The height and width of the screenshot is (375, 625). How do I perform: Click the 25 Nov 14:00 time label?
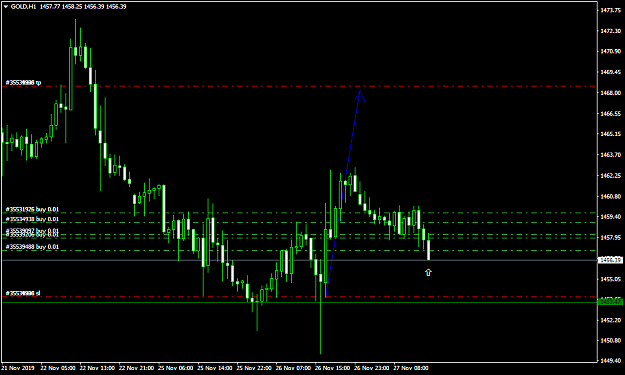pyautogui.click(x=215, y=368)
